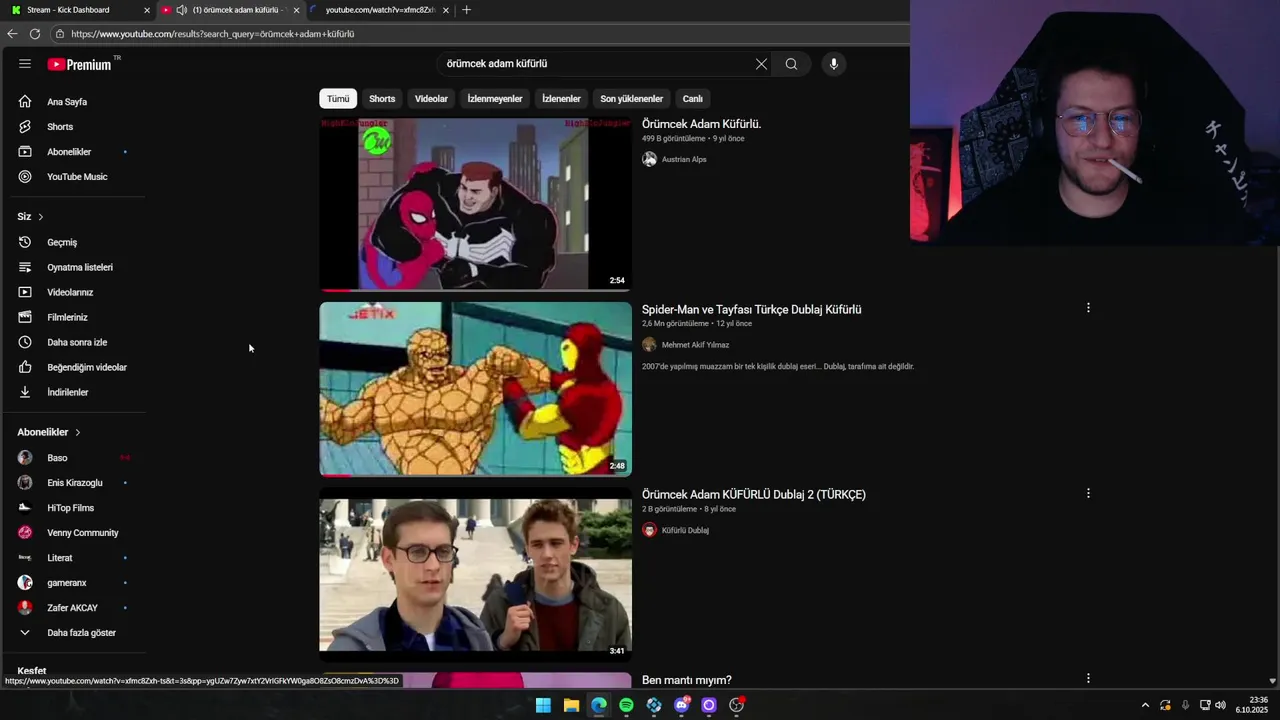Open the YouTube hamburger guide menu

click(25, 64)
